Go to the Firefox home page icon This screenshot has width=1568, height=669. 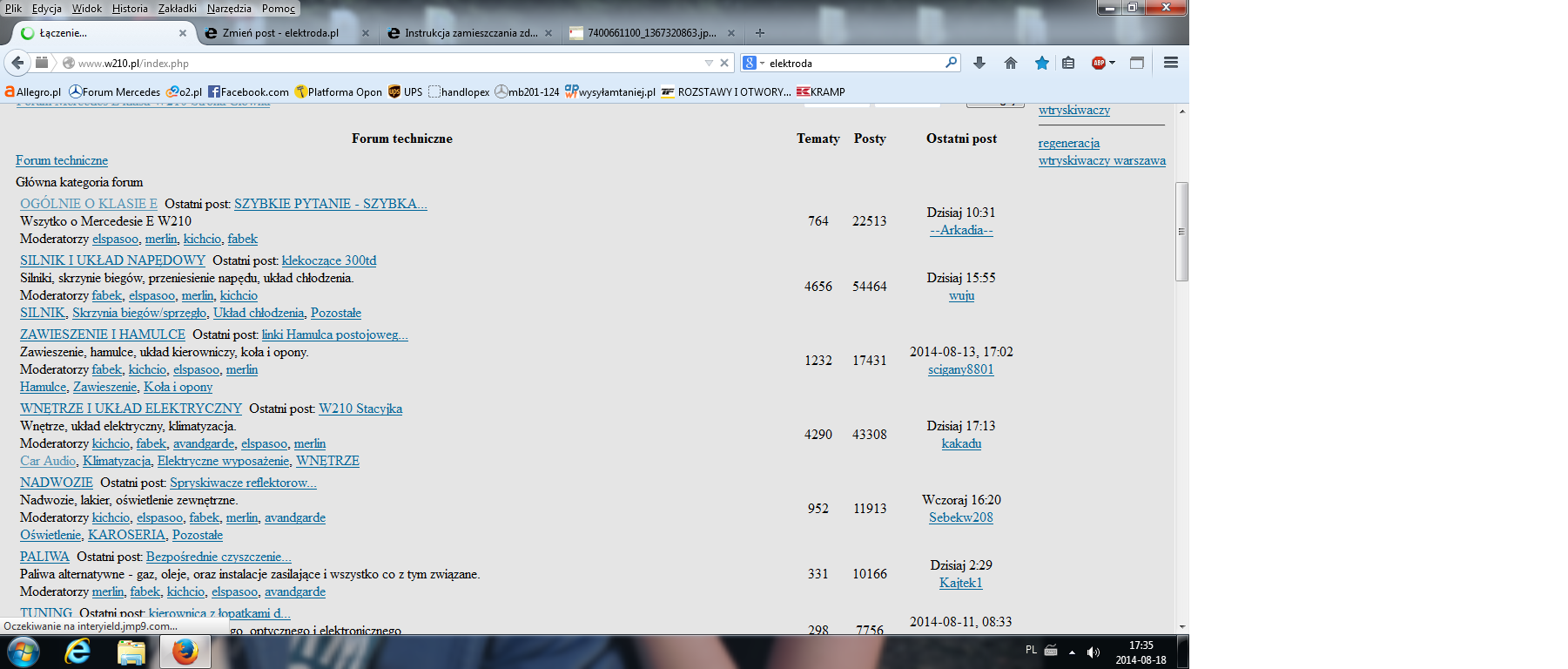(x=1011, y=63)
